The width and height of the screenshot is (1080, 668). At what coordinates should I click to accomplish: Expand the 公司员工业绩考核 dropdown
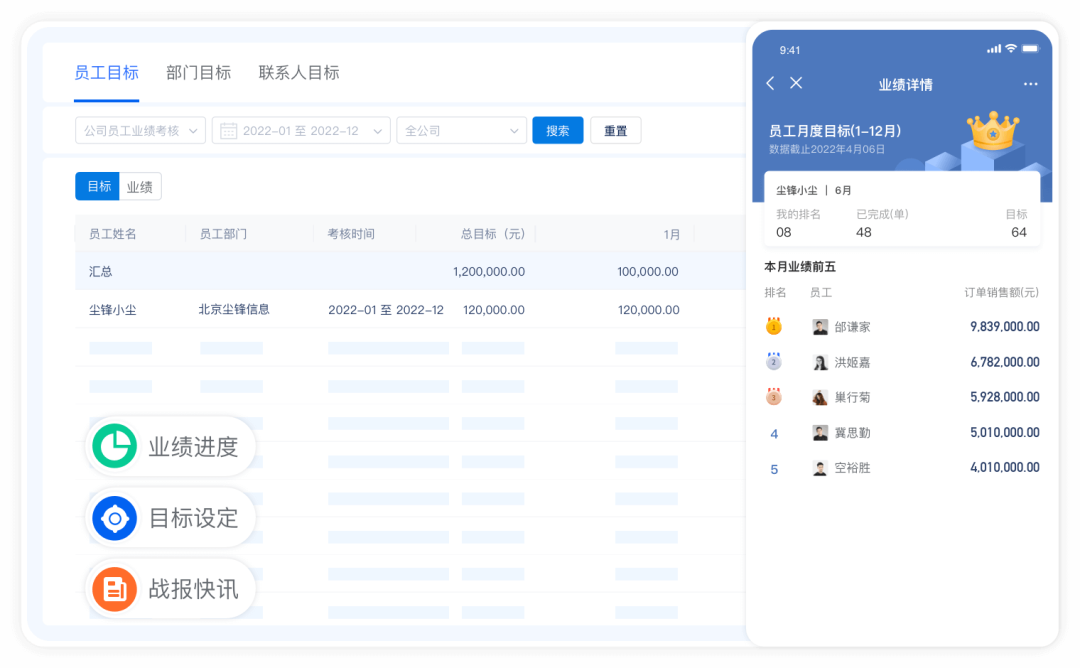click(x=141, y=131)
